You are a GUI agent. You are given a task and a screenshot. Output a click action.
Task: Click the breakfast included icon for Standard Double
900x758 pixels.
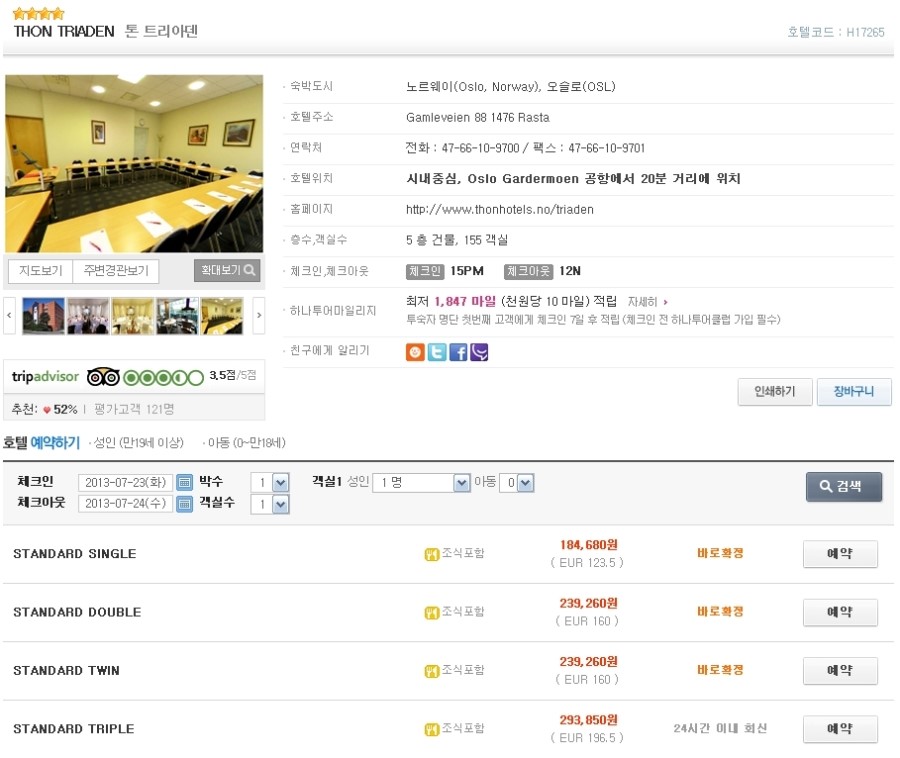point(432,612)
